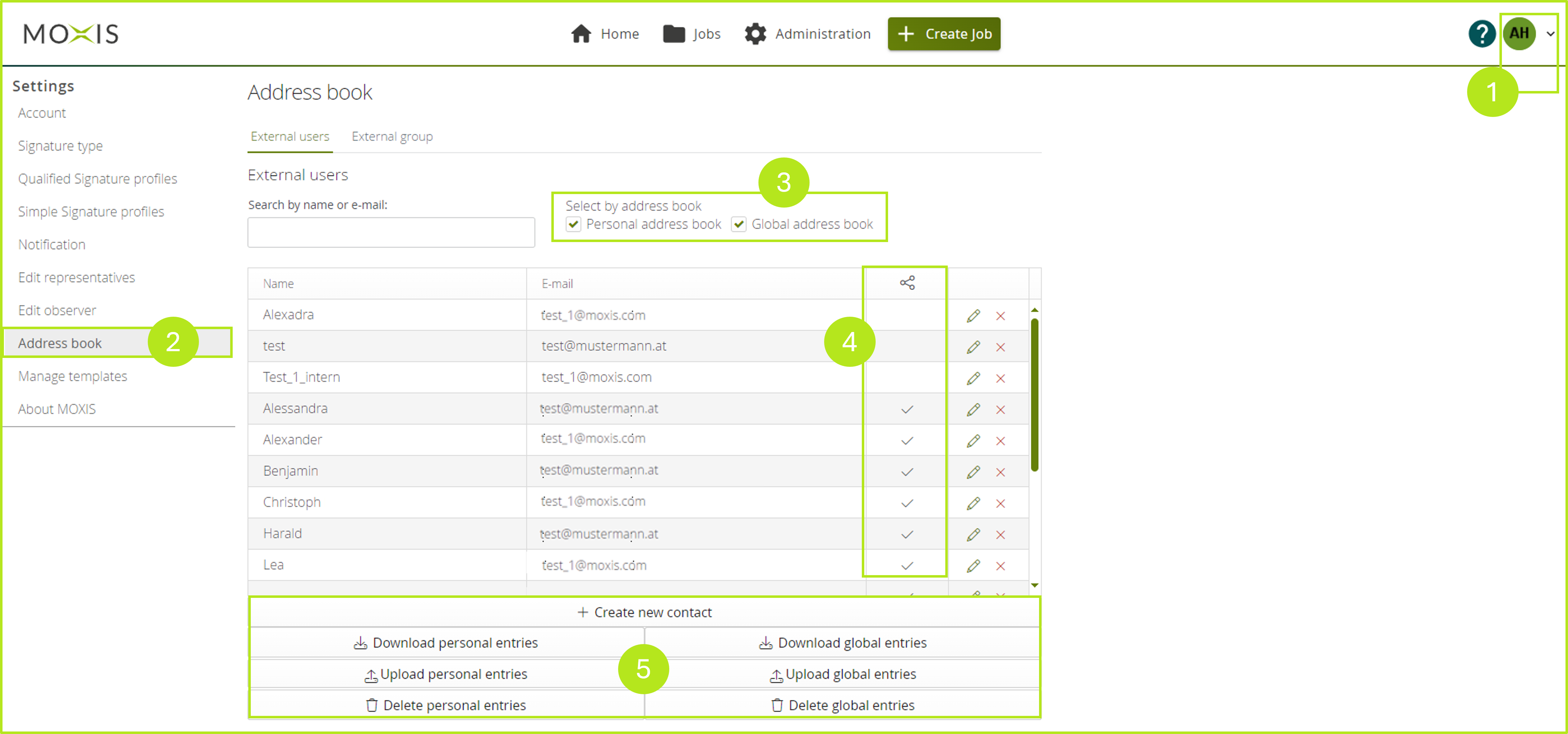This screenshot has height=734, width=1568.
Task: Uncheck the Global address book checkbox
Action: [x=738, y=224]
